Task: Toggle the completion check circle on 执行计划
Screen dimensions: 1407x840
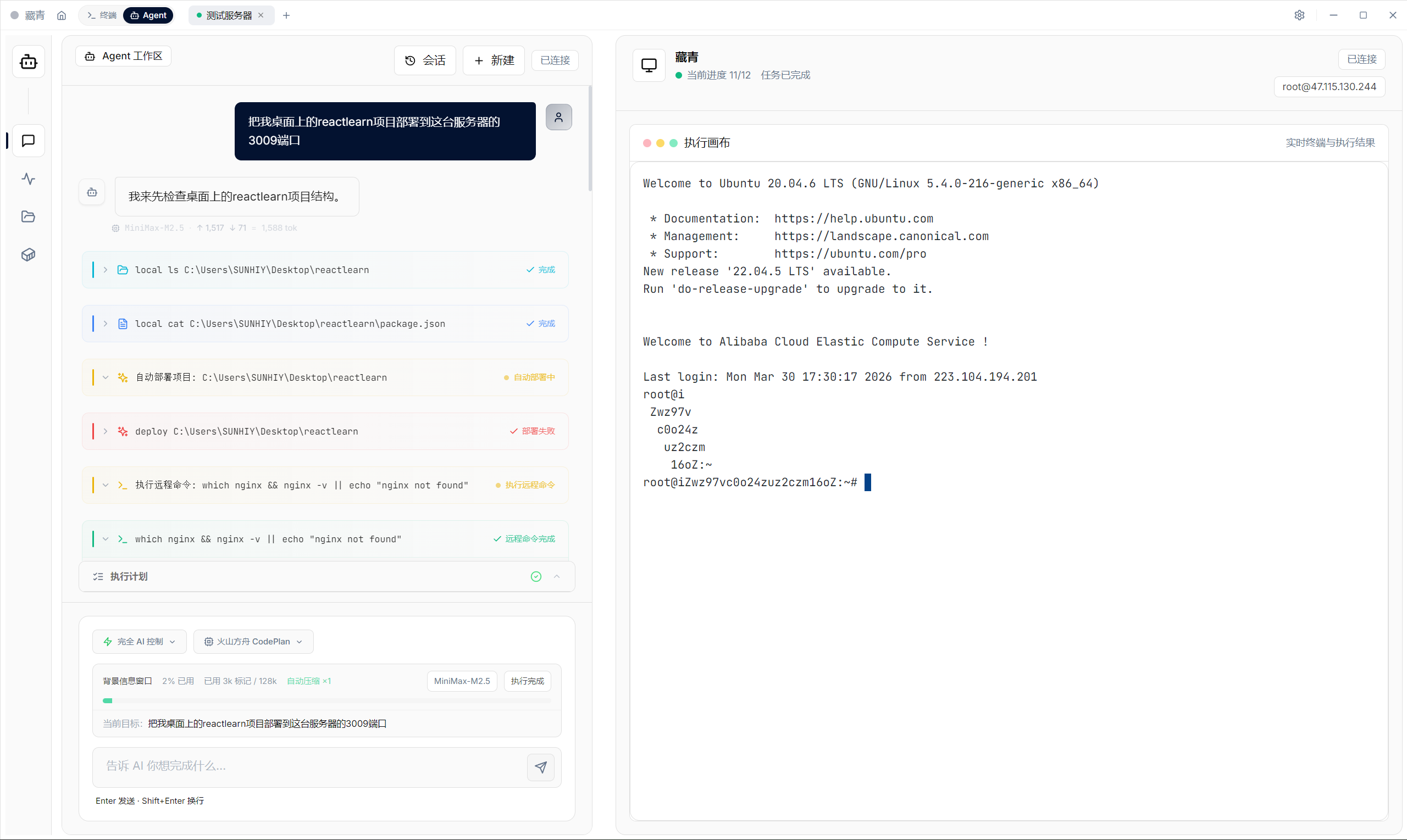Action: 536,576
